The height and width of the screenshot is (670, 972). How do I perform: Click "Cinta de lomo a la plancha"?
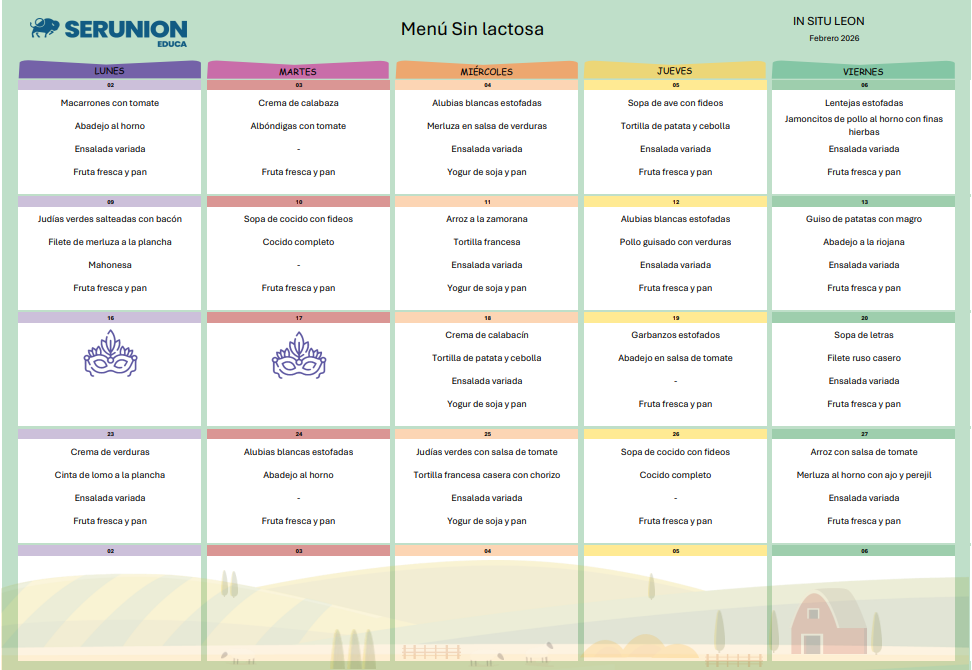tap(110, 475)
